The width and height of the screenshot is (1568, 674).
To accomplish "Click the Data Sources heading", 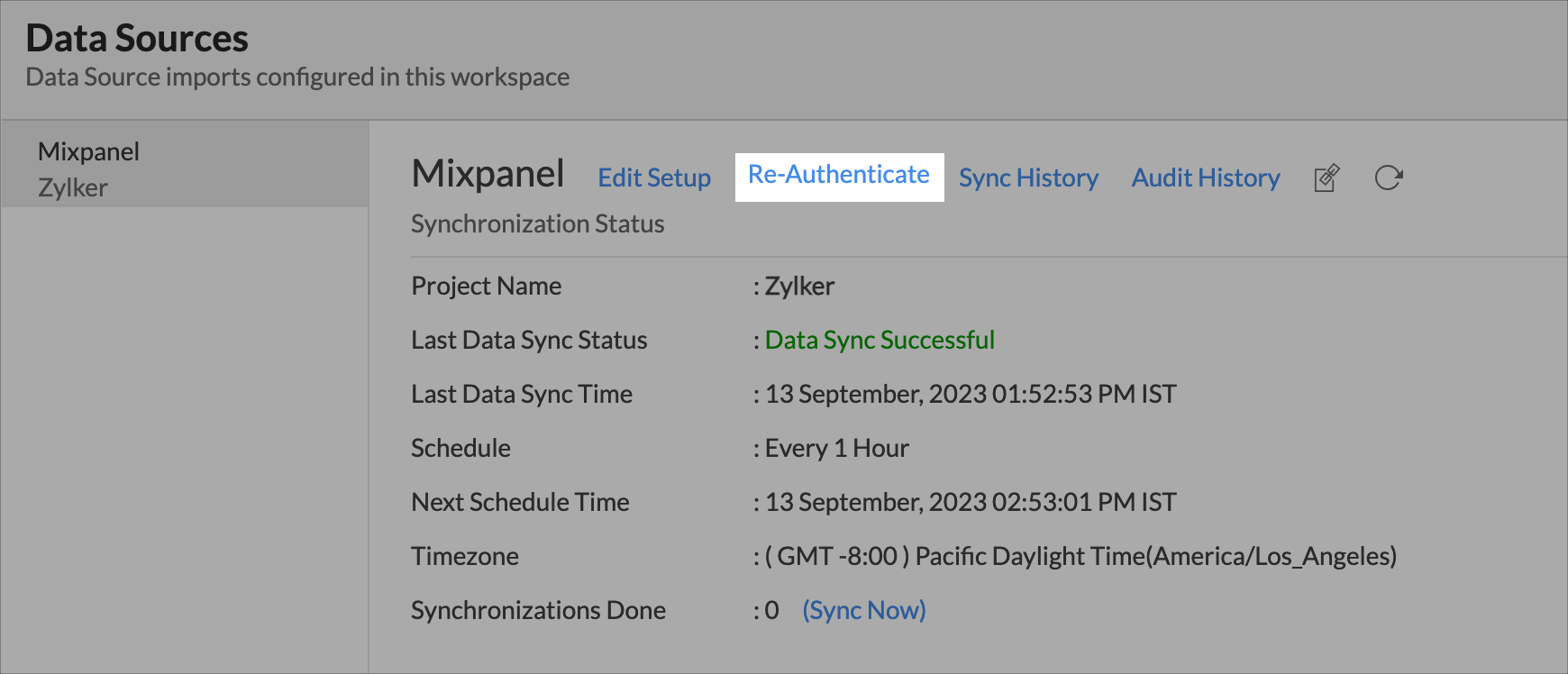I will point(137,38).
